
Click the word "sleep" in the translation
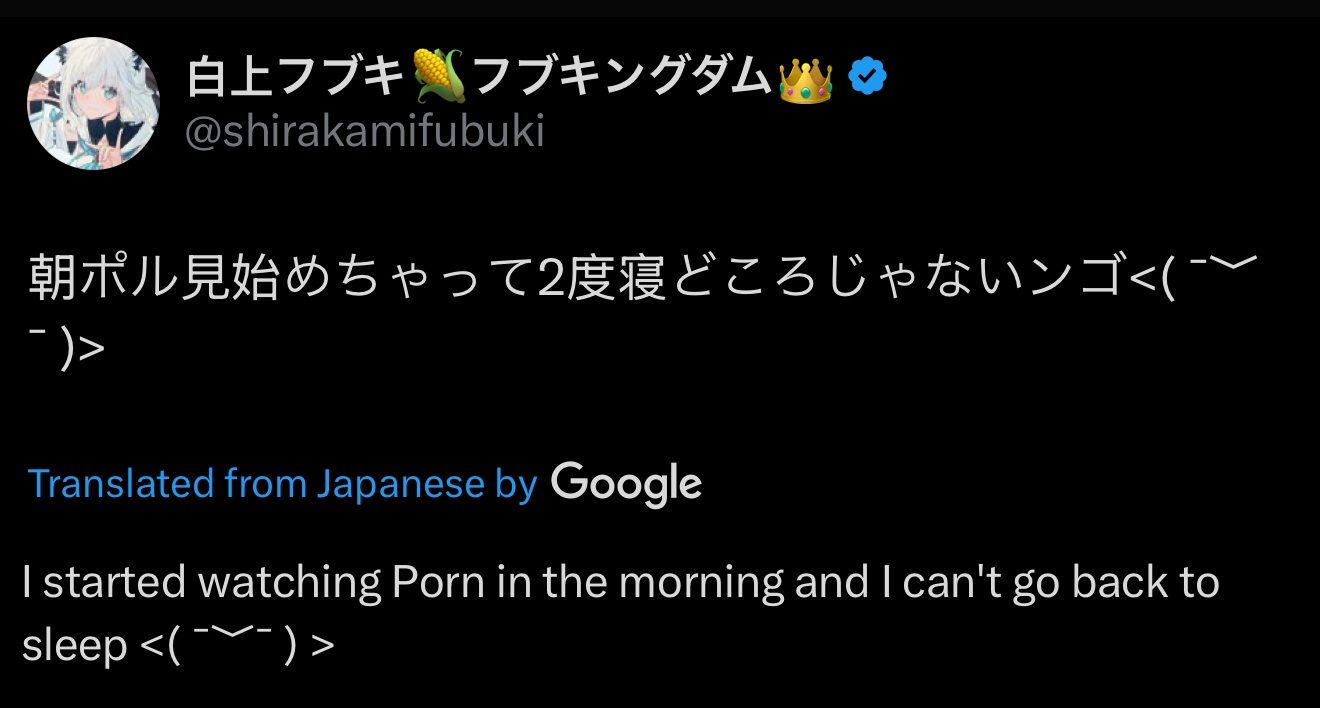pyautogui.click(x=75, y=646)
